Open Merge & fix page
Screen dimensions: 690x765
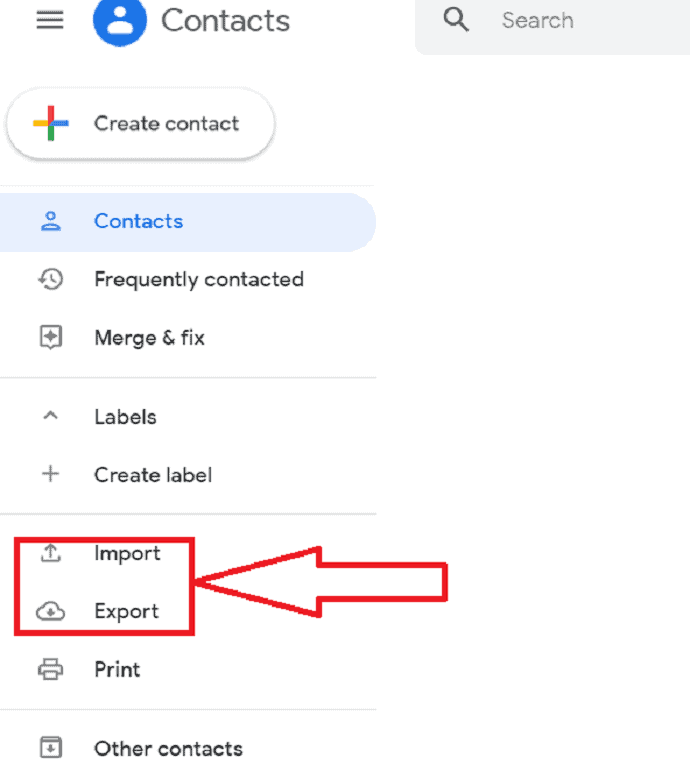(187, 338)
